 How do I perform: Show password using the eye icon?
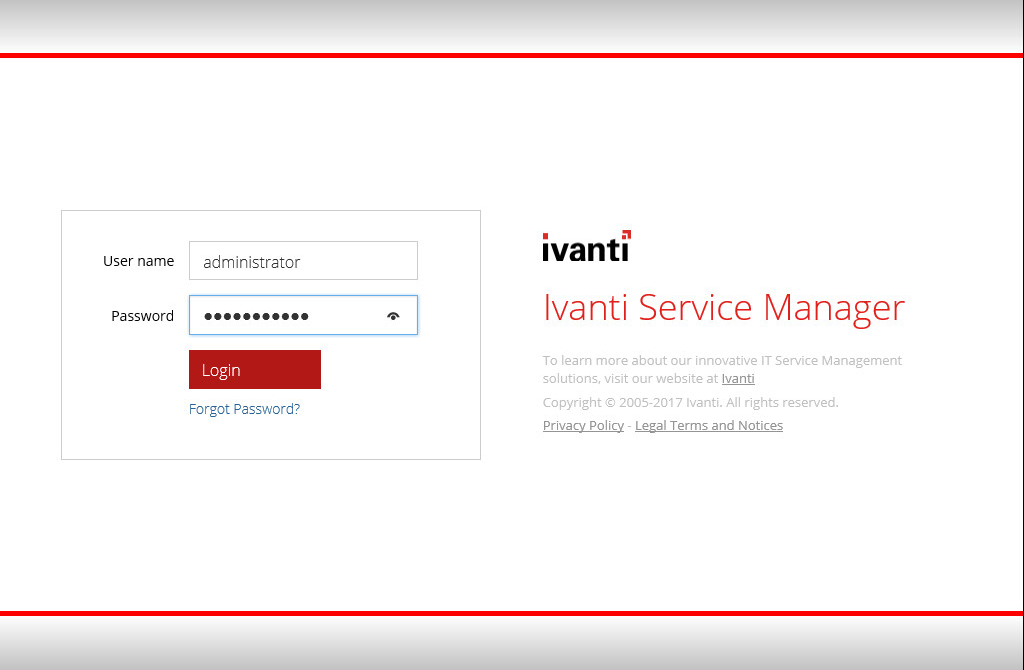[392, 316]
